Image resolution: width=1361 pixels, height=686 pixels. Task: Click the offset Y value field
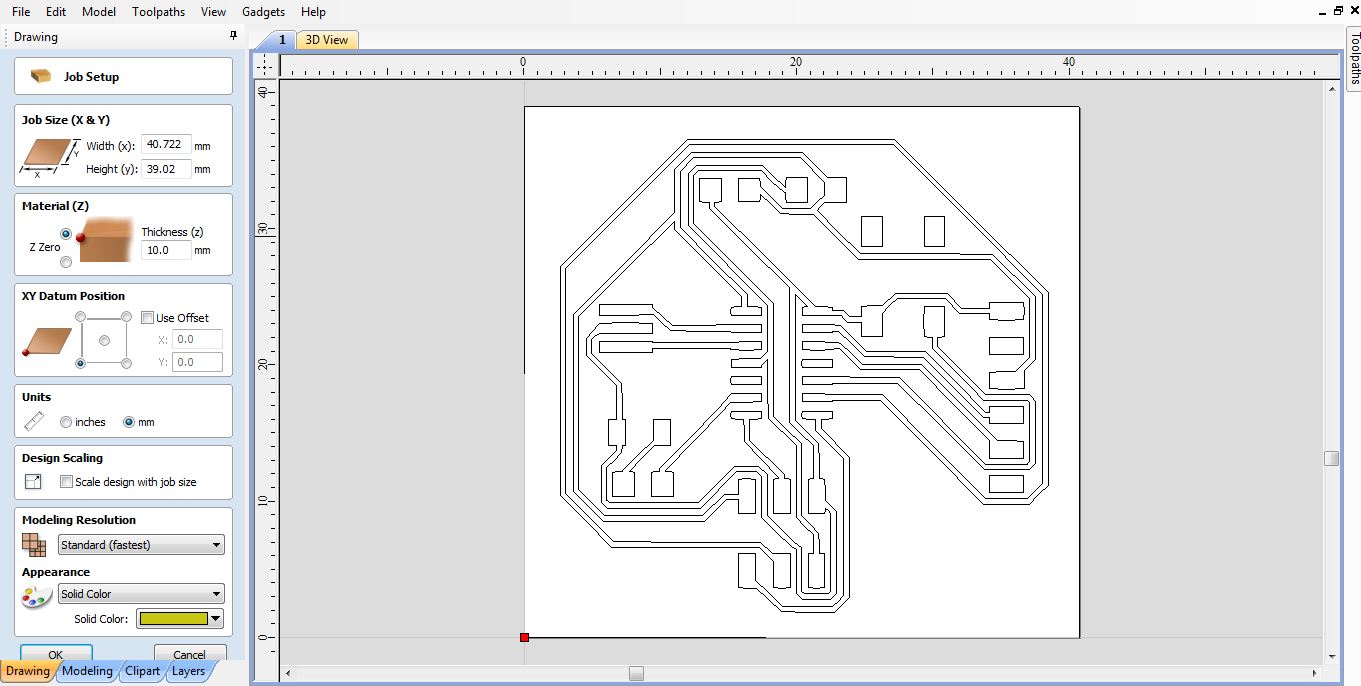197,362
